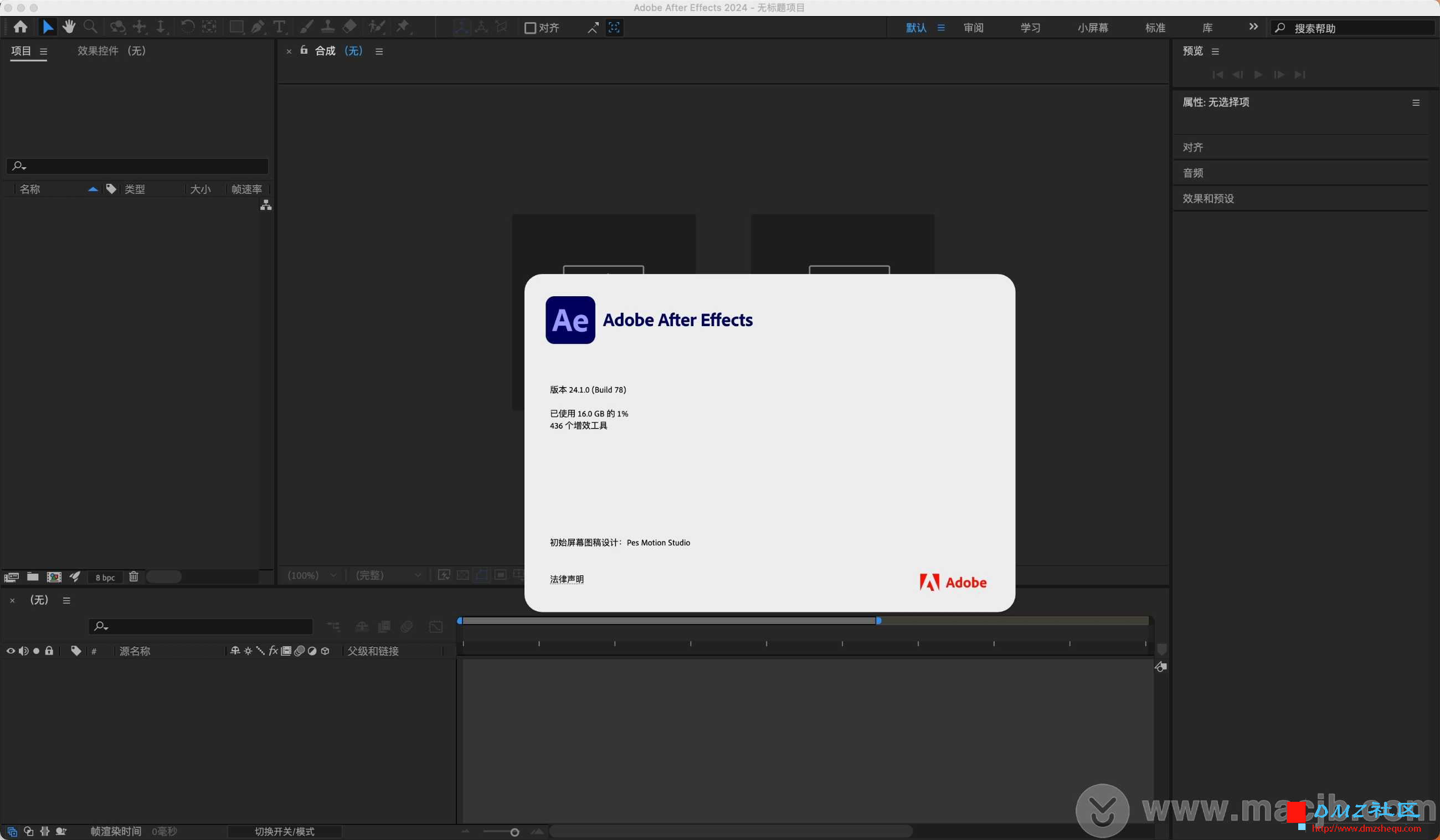Open the 属性 panel options menu
The width and height of the screenshot is (1440, 840).
(1416, 103)
